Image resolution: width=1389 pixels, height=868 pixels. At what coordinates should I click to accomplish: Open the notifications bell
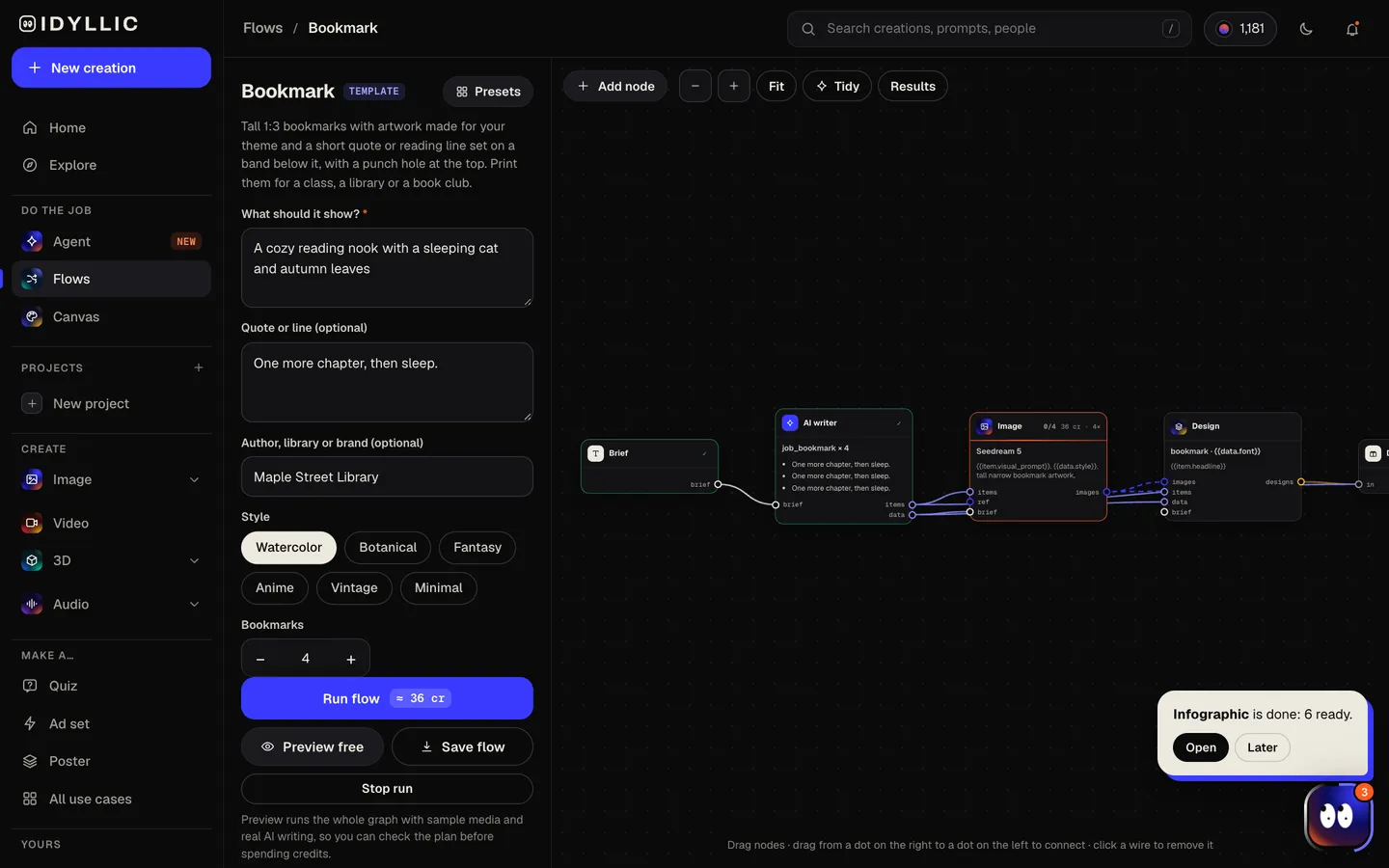pos(1352,29)
